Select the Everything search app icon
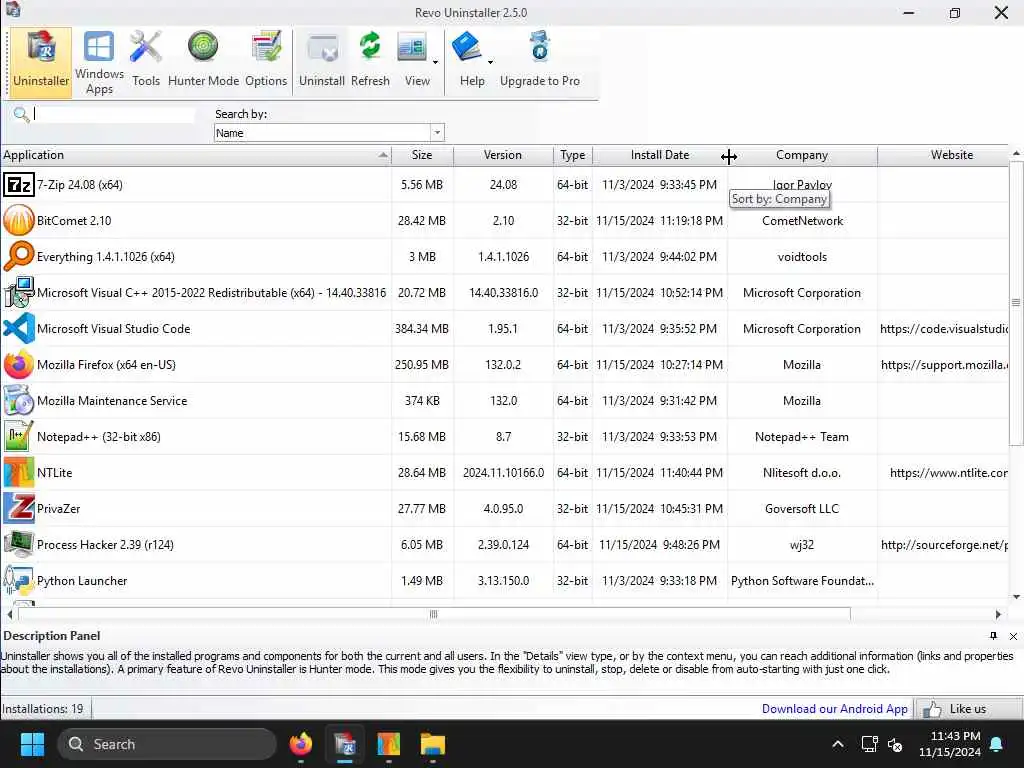The width and height of the screenshot is (1024, 768). [x=18, y=256]
